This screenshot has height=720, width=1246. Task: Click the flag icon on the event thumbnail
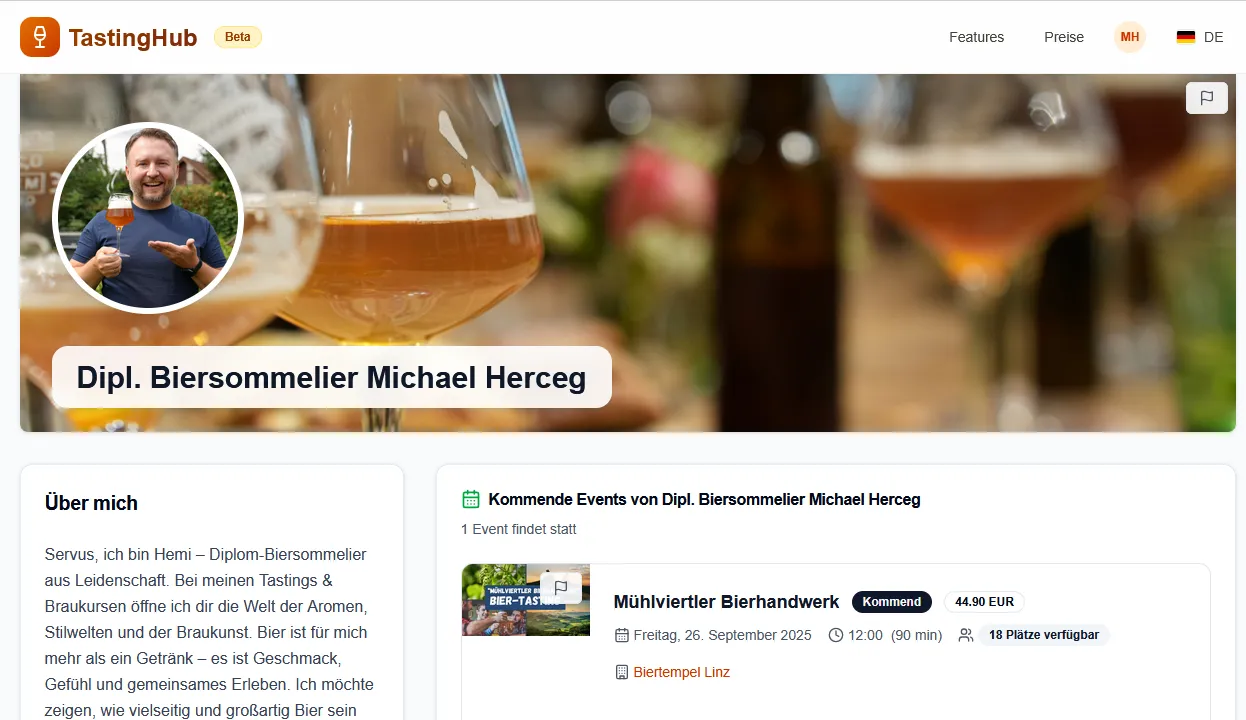tap(561, 588)
